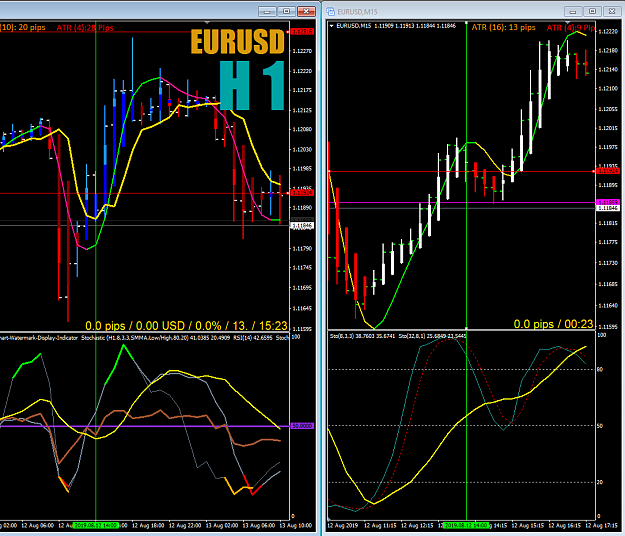Click '12 Aug 18:00' on H1 time axis
625x536 pixels.
click(148, 526)
